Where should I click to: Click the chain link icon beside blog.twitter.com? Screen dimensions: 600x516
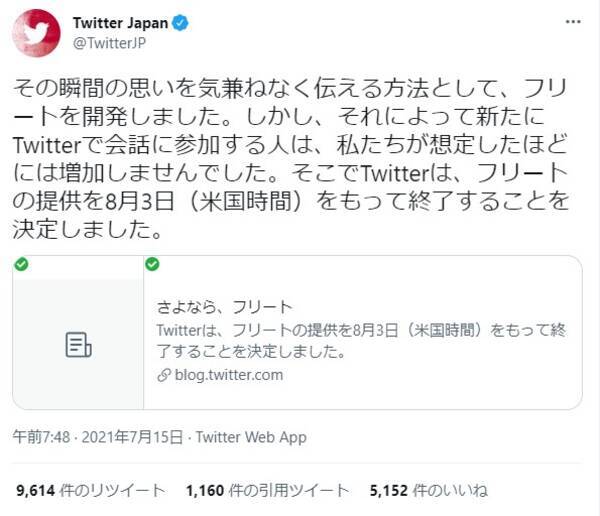tap(164, 375)
